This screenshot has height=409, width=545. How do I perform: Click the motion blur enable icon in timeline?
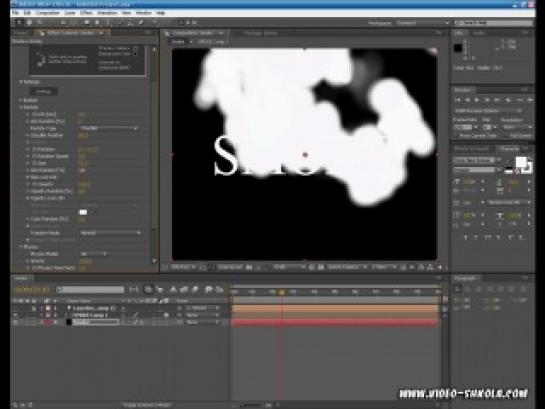195,289
